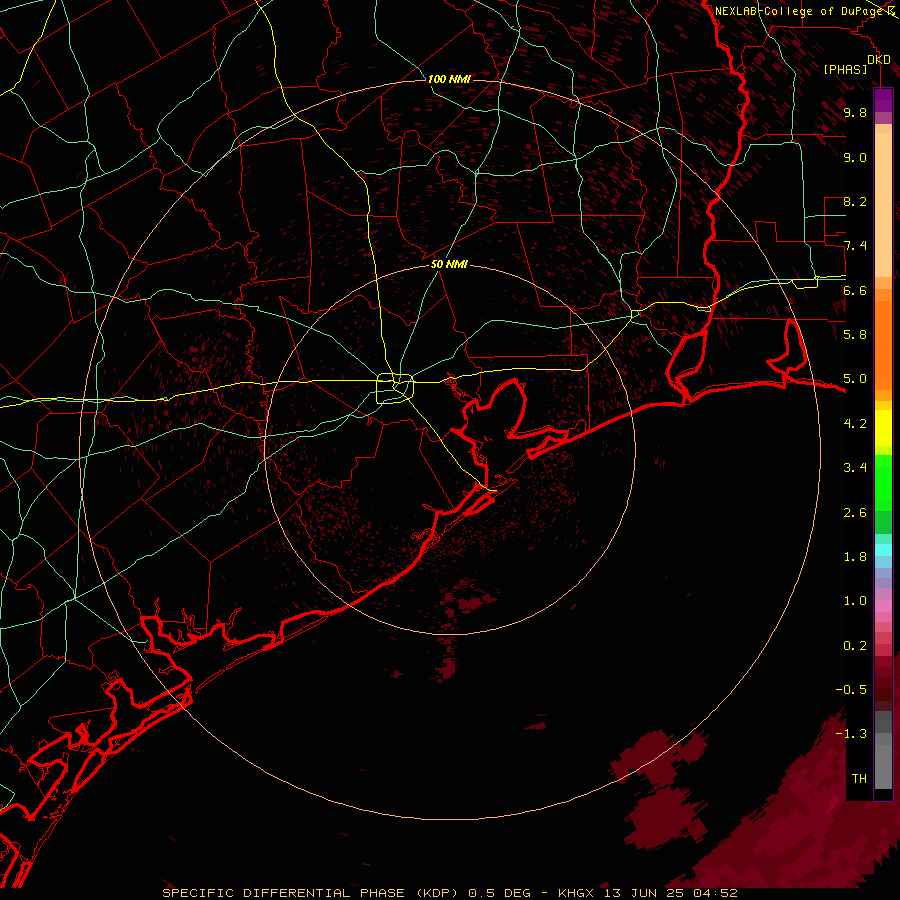This screenshot has height=900, width=900.
Task: Click the 100 NMI range ring label
Action: [449, 79]
